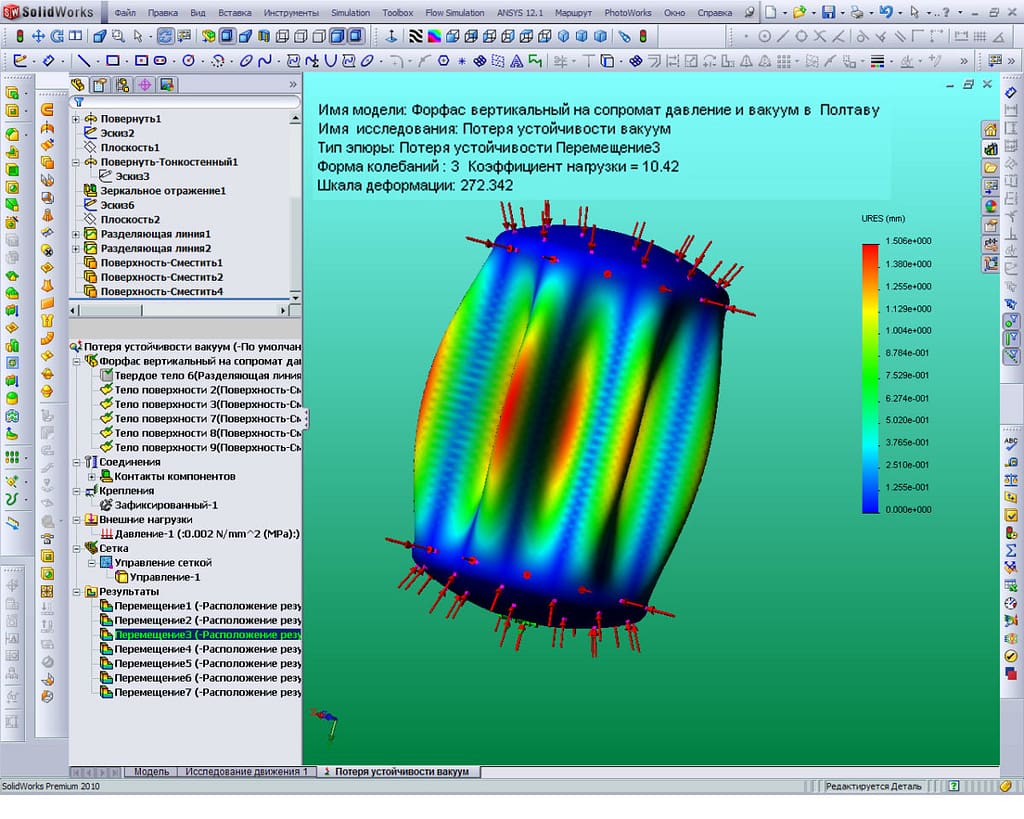Open the PropertyManager tab icon
The height and width of the screenshot is (819, 1024).
[x=100, y=84]
